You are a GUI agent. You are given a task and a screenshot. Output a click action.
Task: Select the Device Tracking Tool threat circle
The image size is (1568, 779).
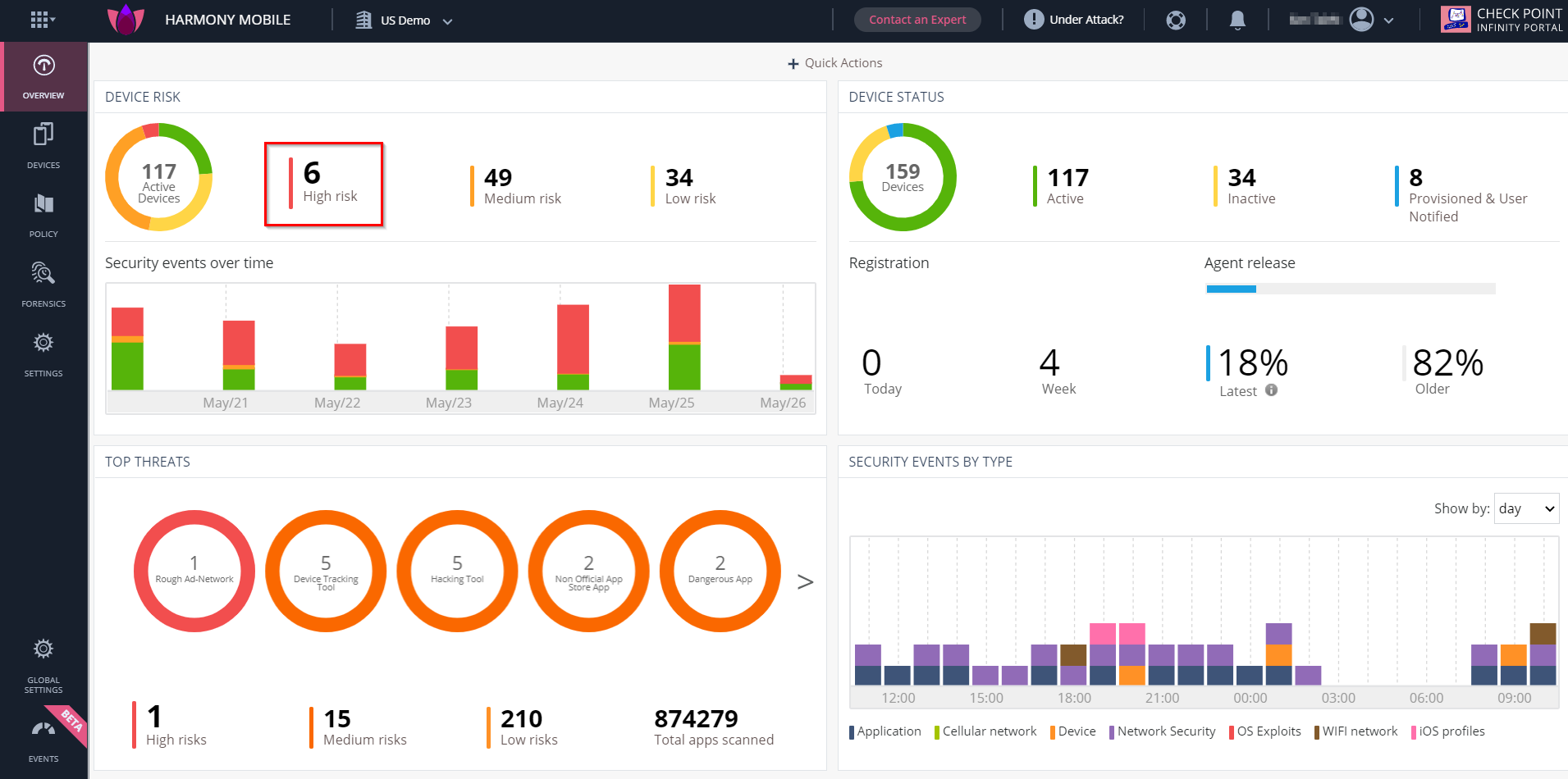click(326, 572)
